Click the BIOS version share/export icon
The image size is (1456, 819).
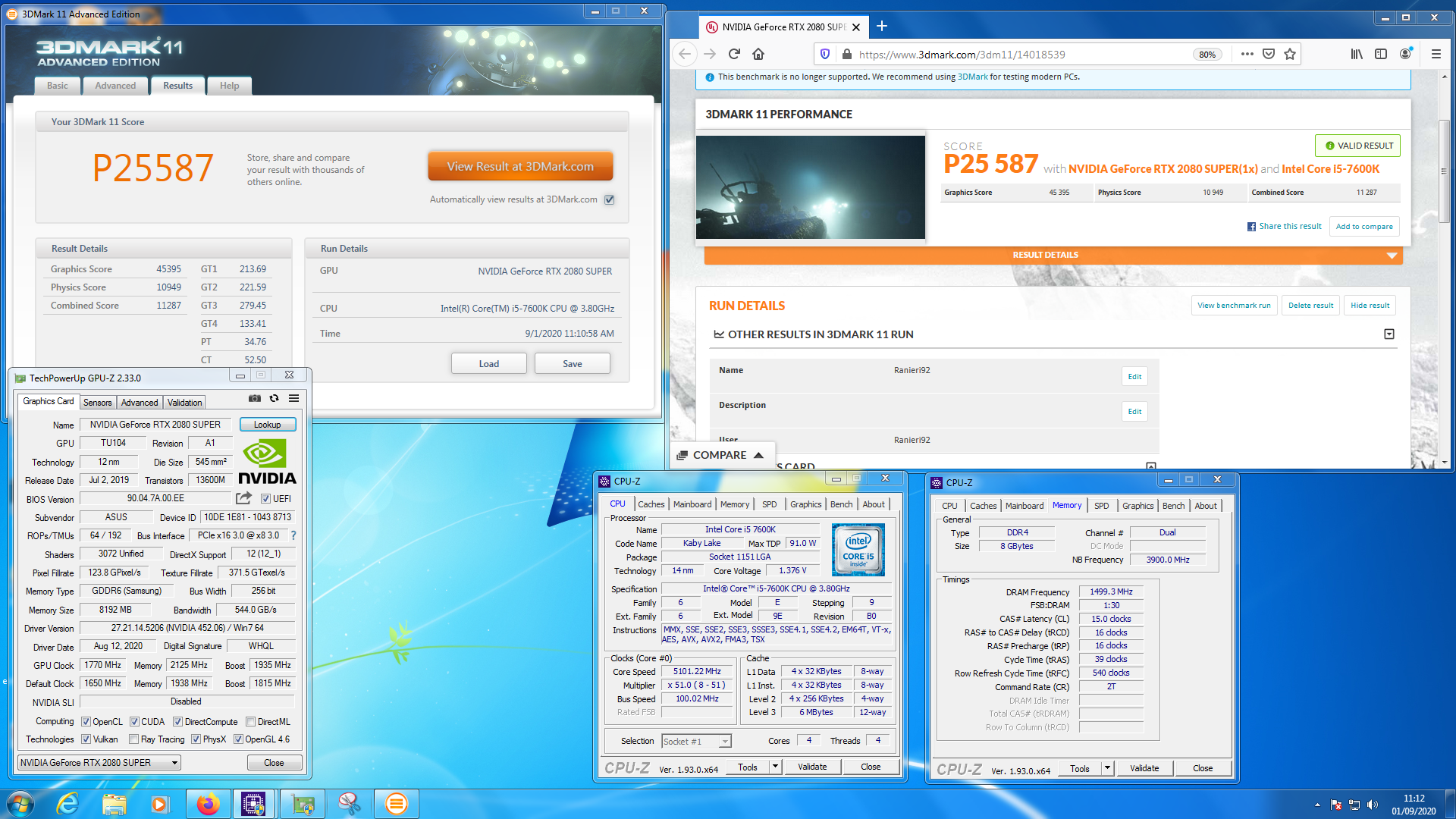point(243,498)
